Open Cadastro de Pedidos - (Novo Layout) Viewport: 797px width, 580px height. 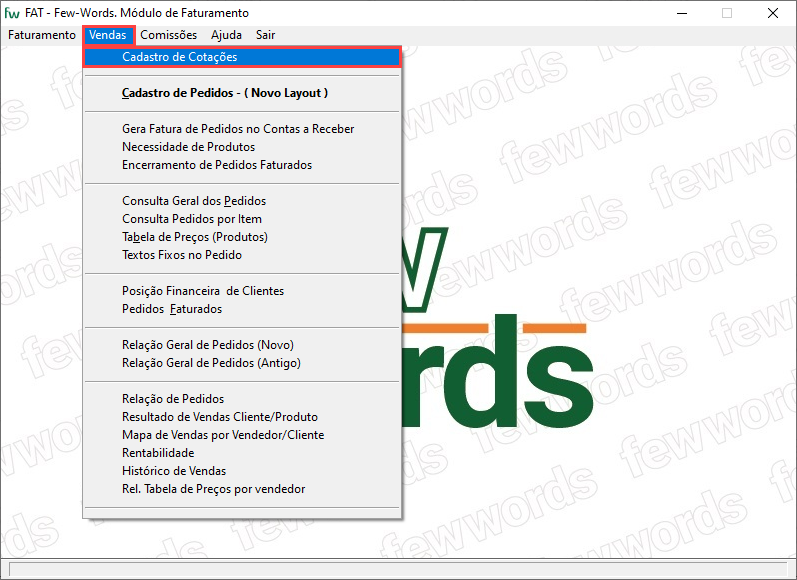pos(242,93)
